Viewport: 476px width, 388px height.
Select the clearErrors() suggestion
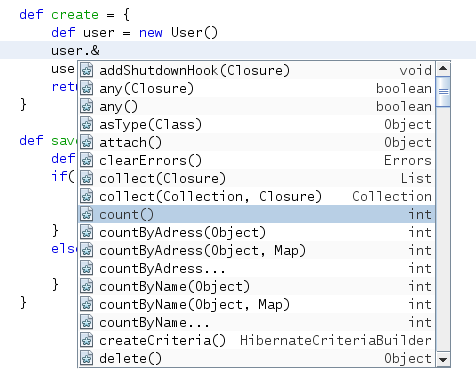point(257,160)
